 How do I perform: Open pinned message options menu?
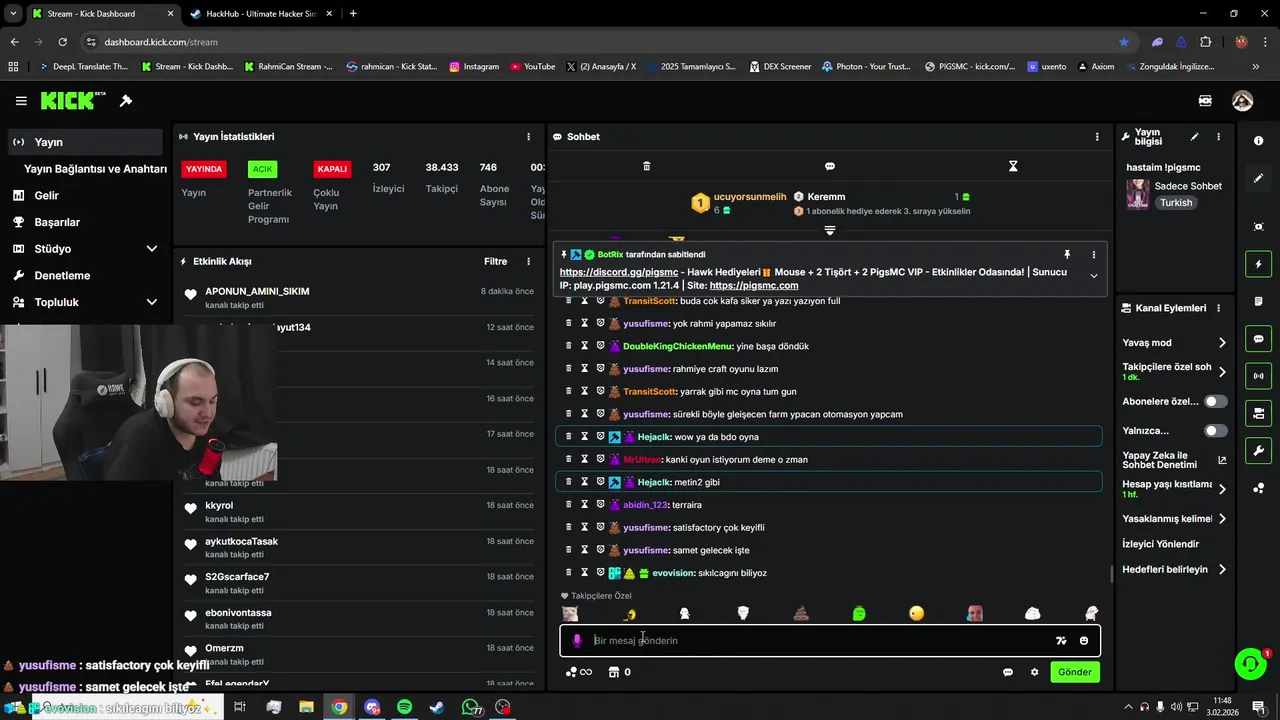point(1093,255)
